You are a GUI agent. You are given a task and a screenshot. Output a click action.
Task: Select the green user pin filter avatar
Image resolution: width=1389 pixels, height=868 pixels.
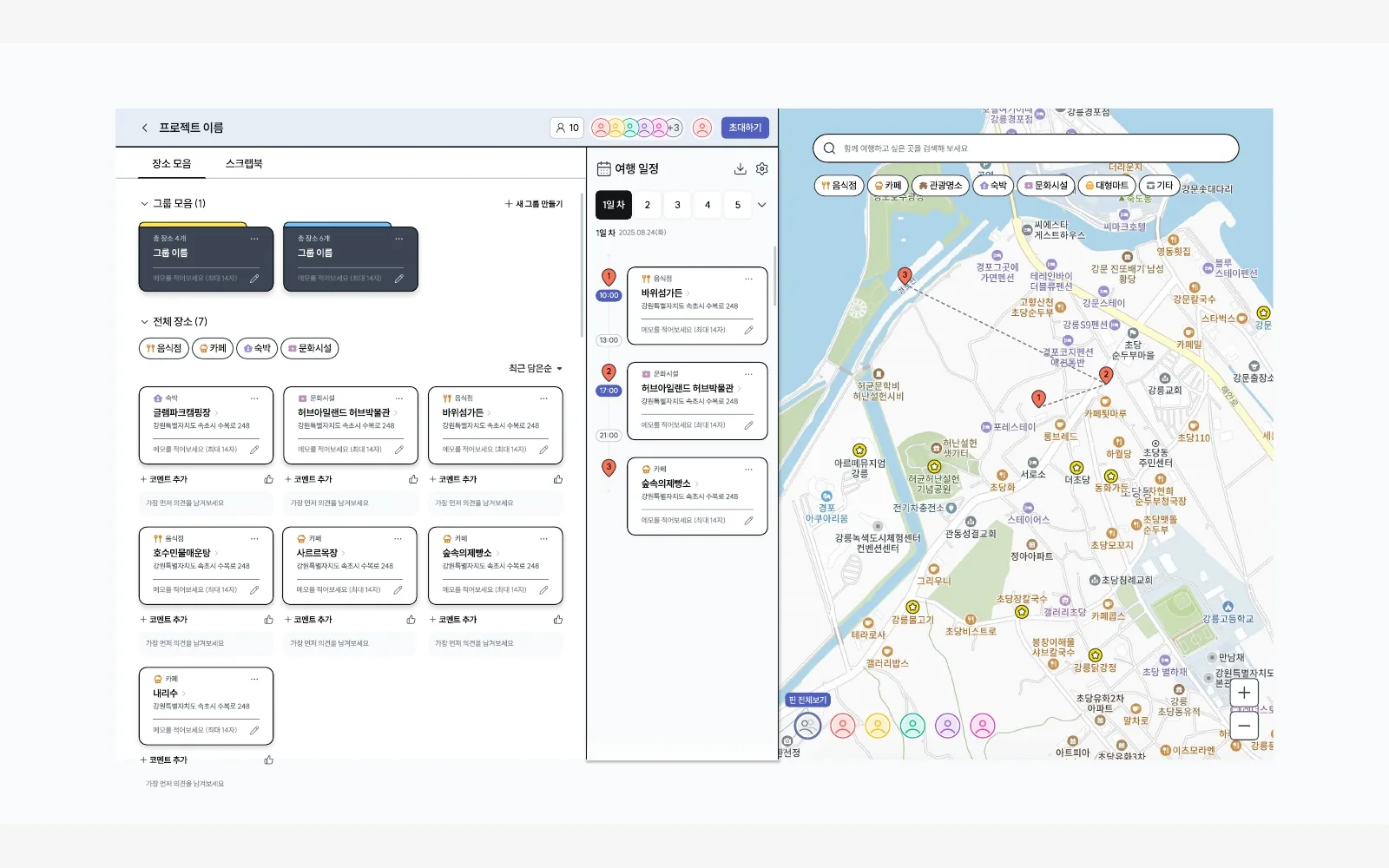912,726
